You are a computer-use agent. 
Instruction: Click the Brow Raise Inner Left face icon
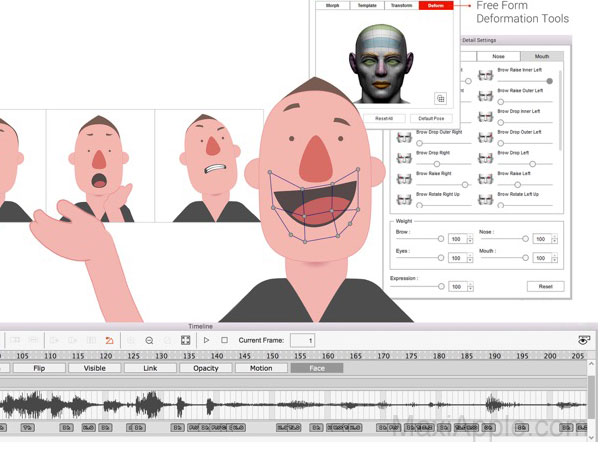pos(485,75)
